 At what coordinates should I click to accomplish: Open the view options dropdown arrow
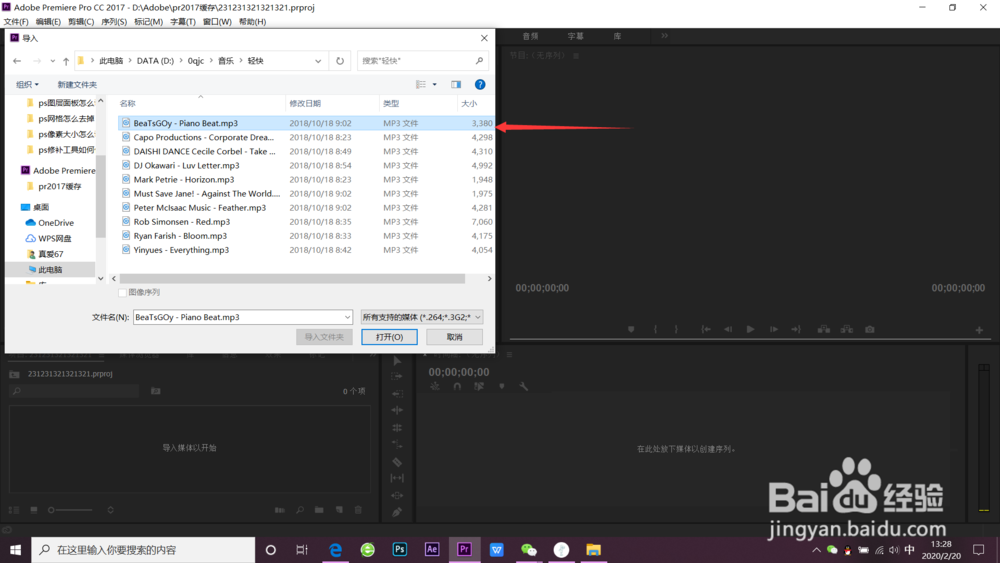[x=435, y=84]
